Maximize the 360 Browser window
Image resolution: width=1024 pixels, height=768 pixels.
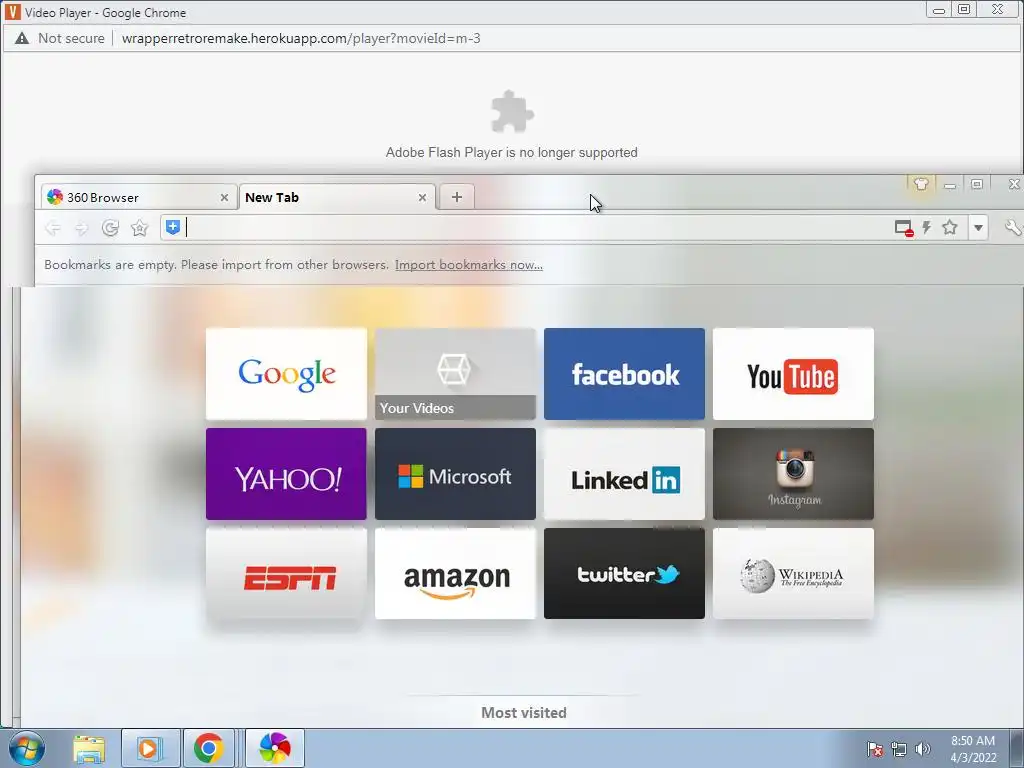pyautogui.click(x=977, y=184)
